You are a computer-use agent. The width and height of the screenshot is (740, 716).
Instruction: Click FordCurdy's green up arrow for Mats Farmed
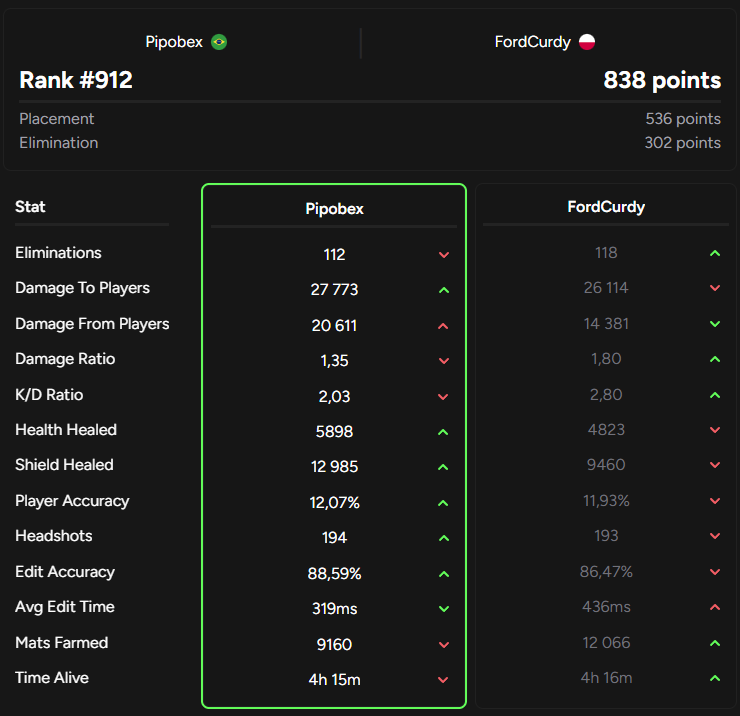(715, 643)
